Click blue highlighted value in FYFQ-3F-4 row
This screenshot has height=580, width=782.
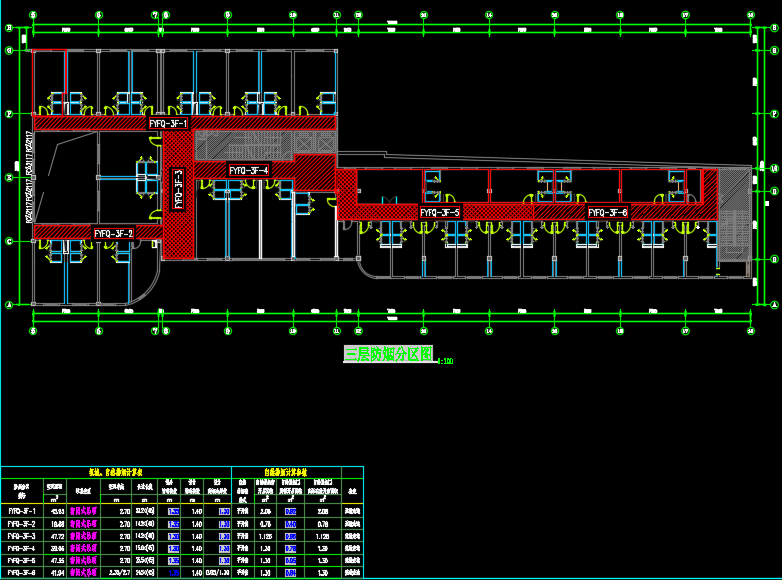pyautogui.click(x=173, y=548)
